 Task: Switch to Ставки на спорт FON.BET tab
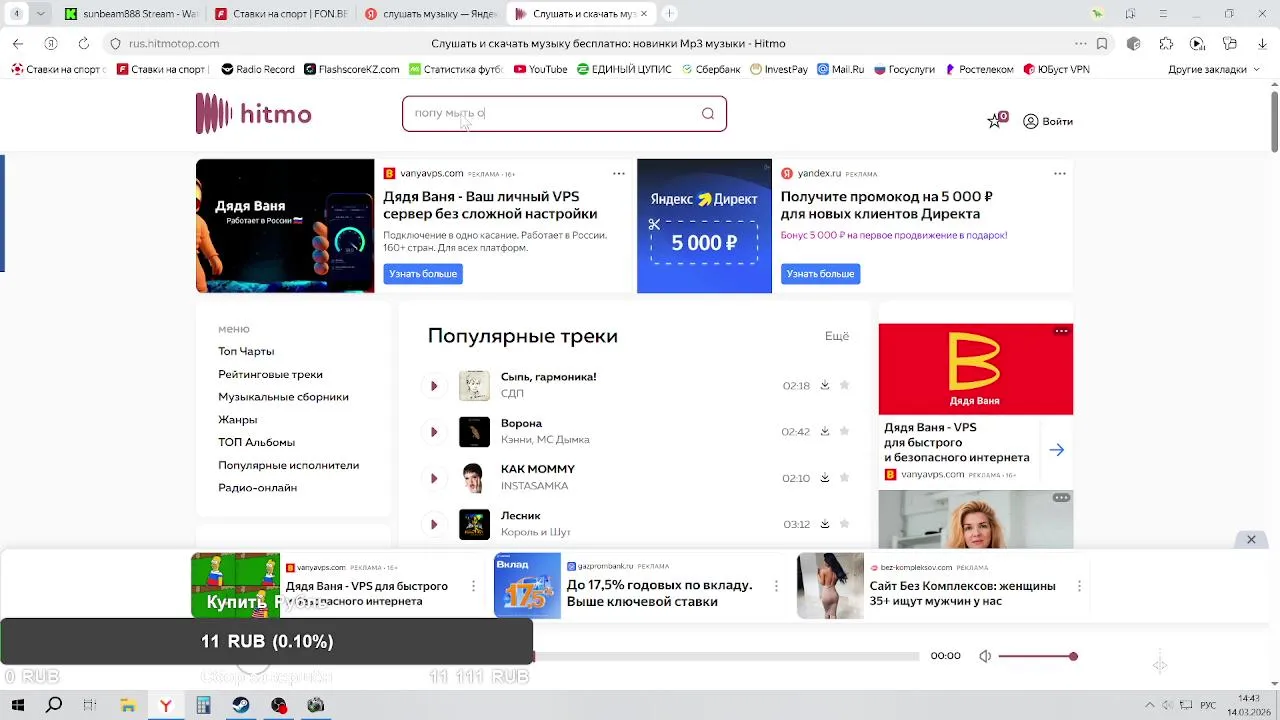pos(283,14)
